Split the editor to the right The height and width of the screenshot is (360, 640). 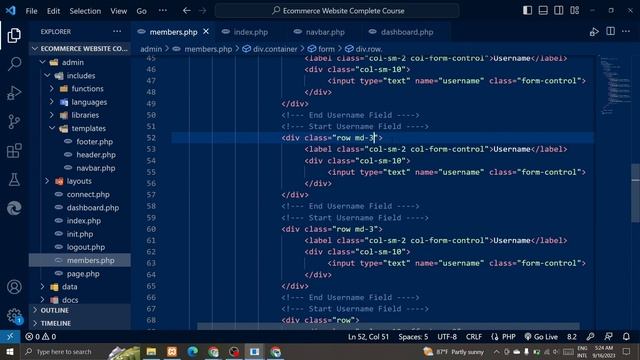click(x=611, y=31)
